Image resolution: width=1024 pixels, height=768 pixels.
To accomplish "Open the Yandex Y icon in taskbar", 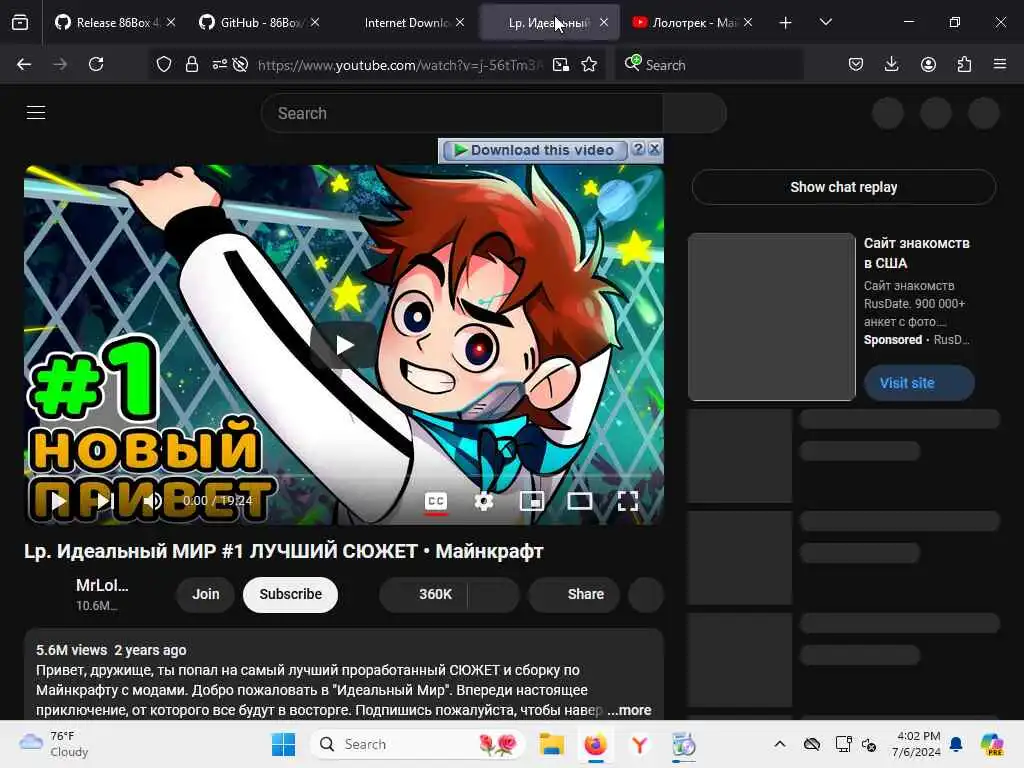I will (639, 744).
